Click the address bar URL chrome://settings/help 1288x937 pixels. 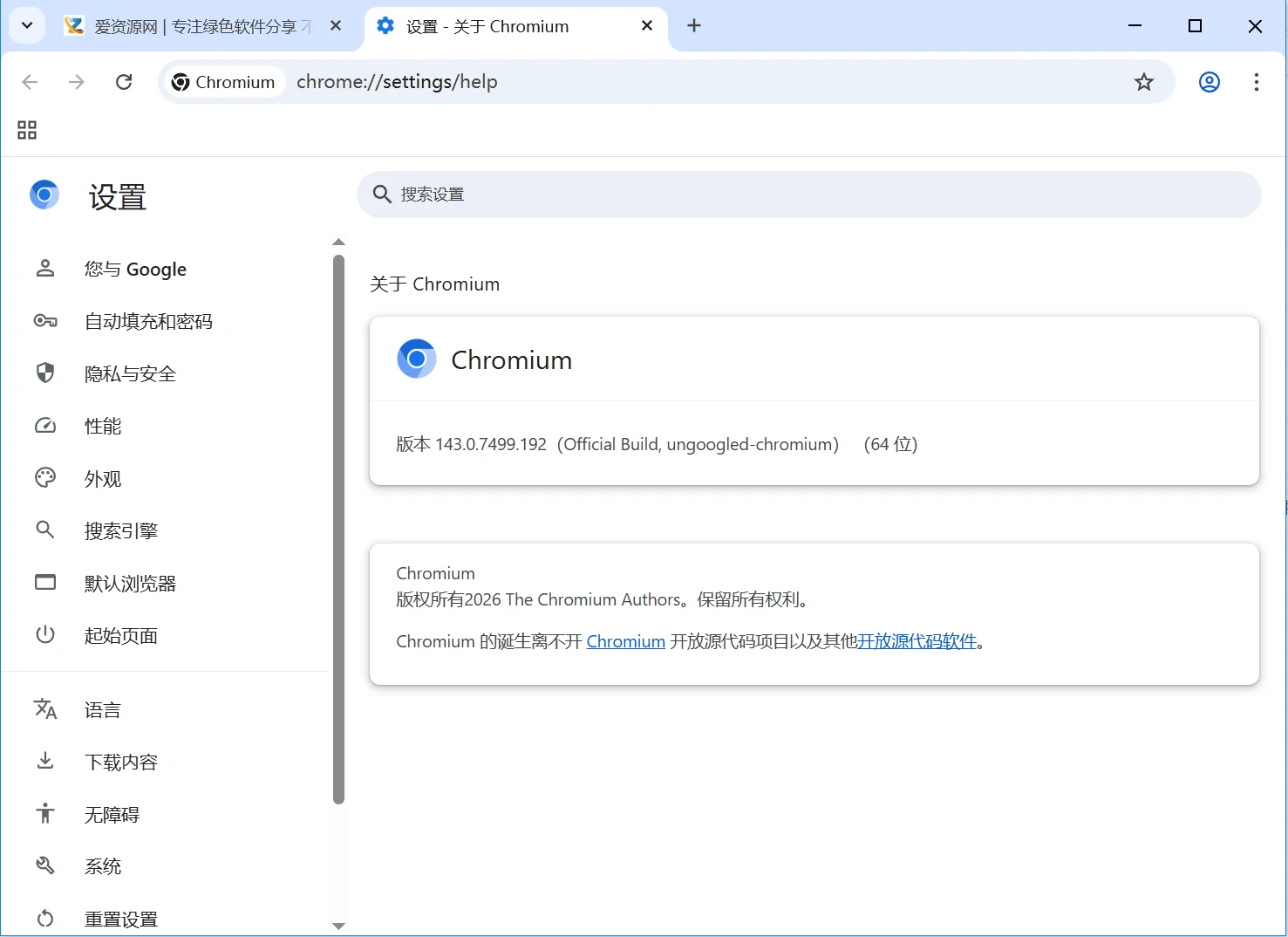pos(397,82)
